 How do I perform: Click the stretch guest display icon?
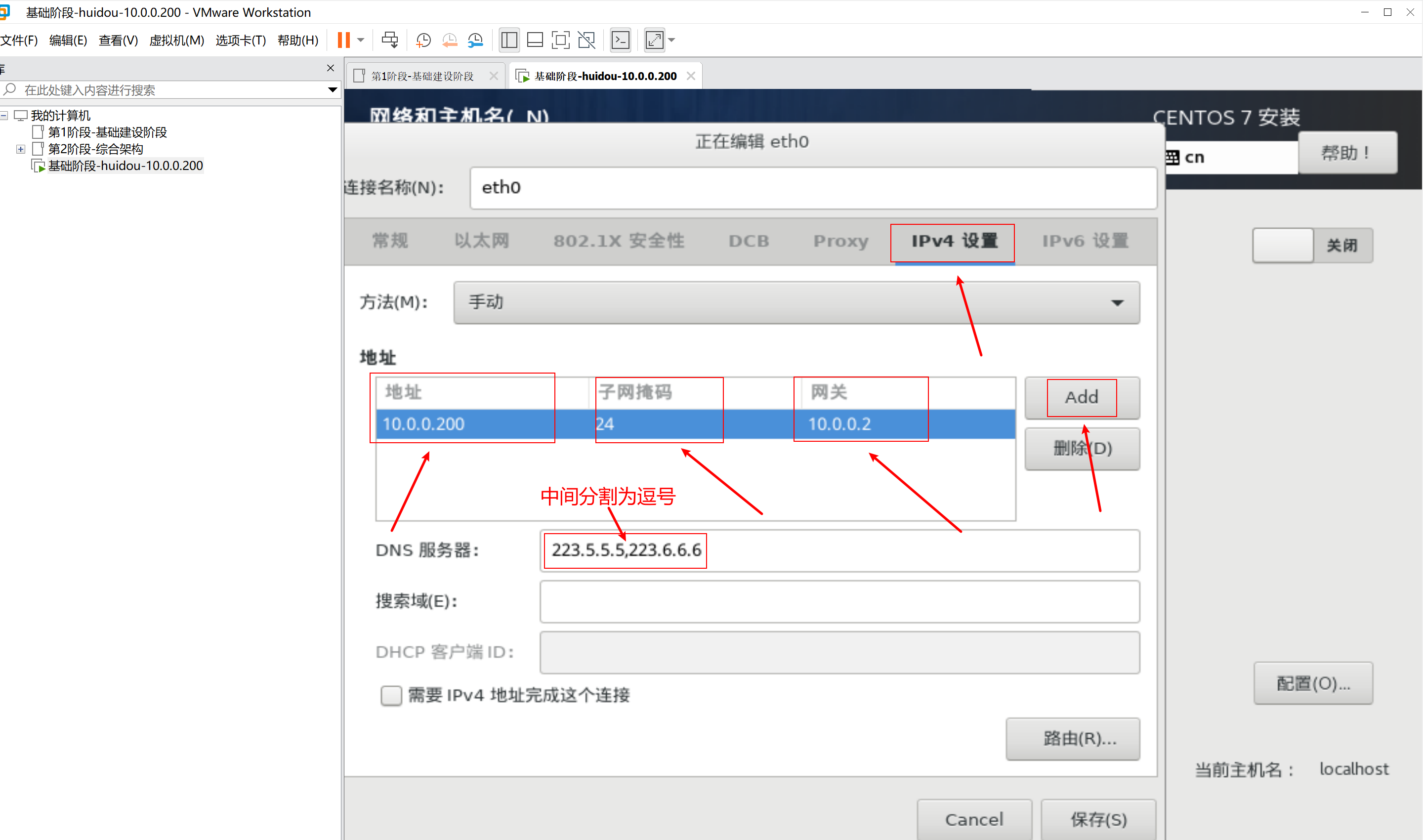point(654,40)
